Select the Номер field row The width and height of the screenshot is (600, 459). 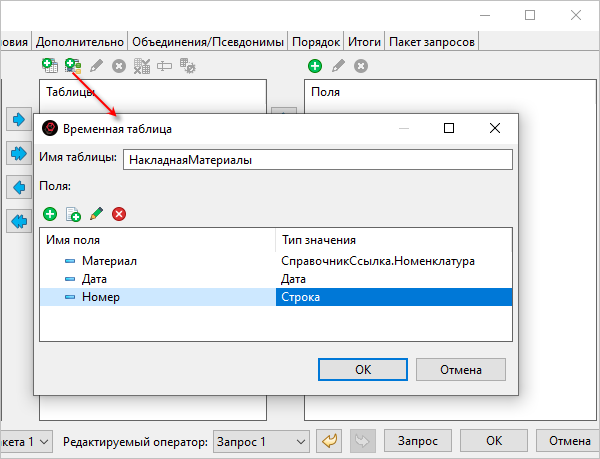(276, 297)
